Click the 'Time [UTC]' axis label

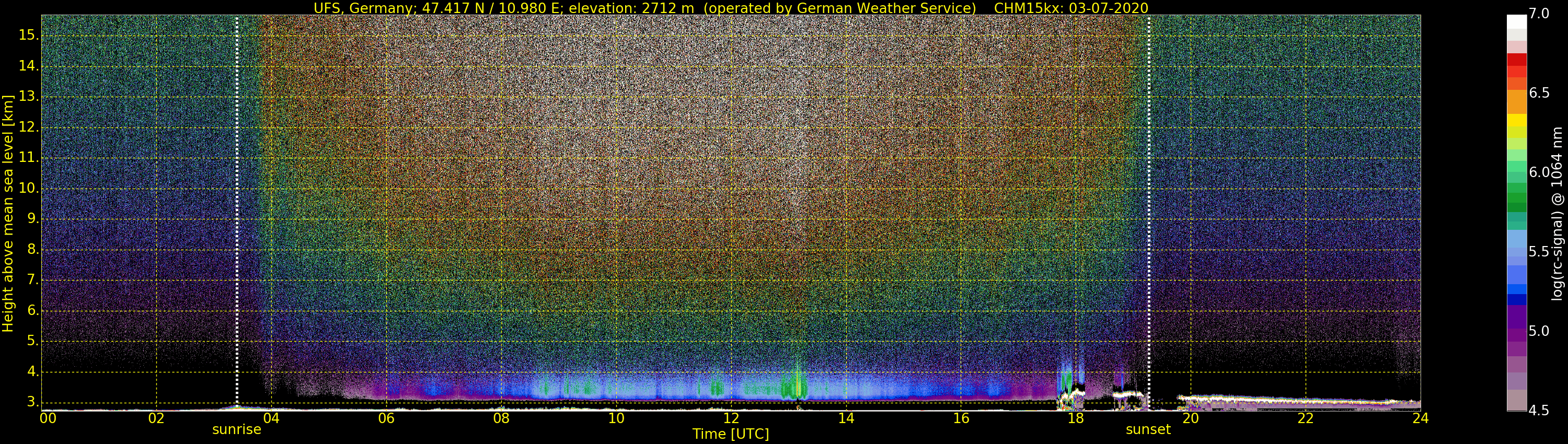click(731, 434)
